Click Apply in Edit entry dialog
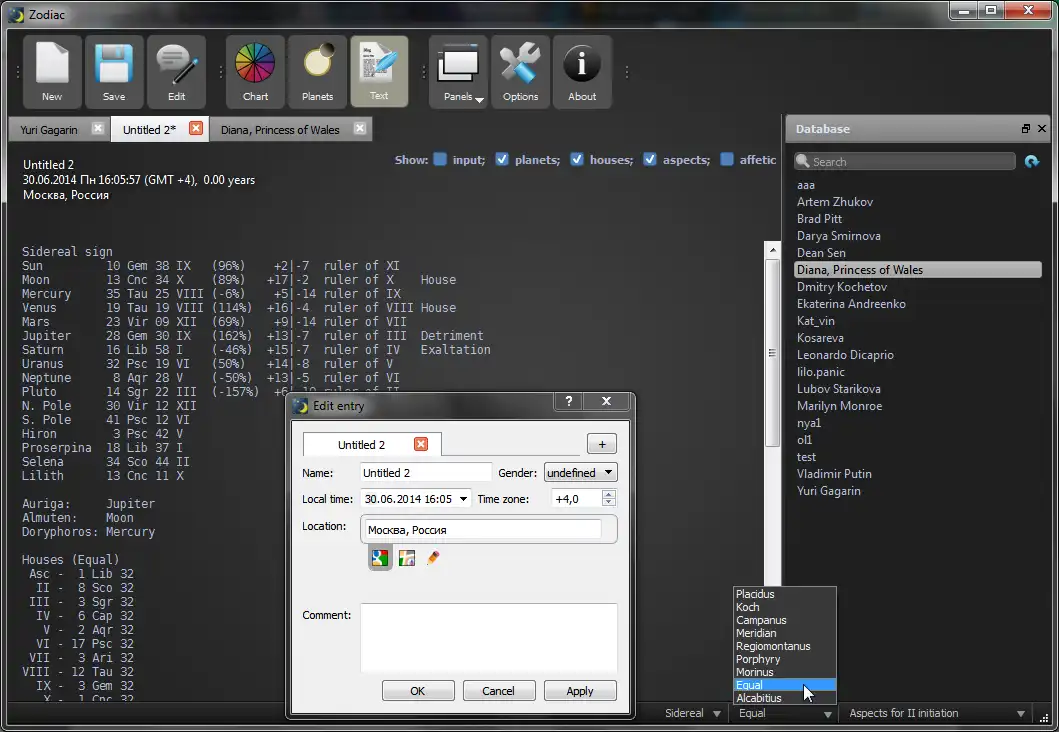Viewport: 1059px width, 732px height. tap(579, 691)
